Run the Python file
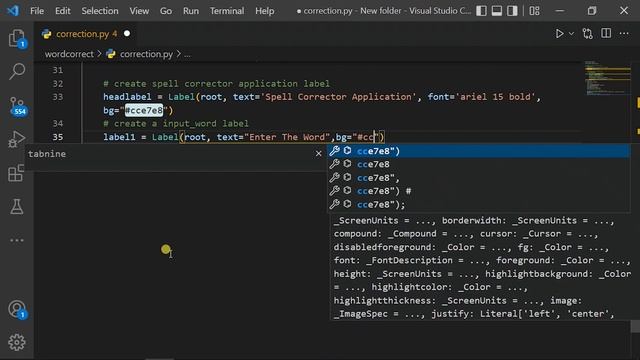The width and height of the screenshot is (640, 360). point(559,33)
